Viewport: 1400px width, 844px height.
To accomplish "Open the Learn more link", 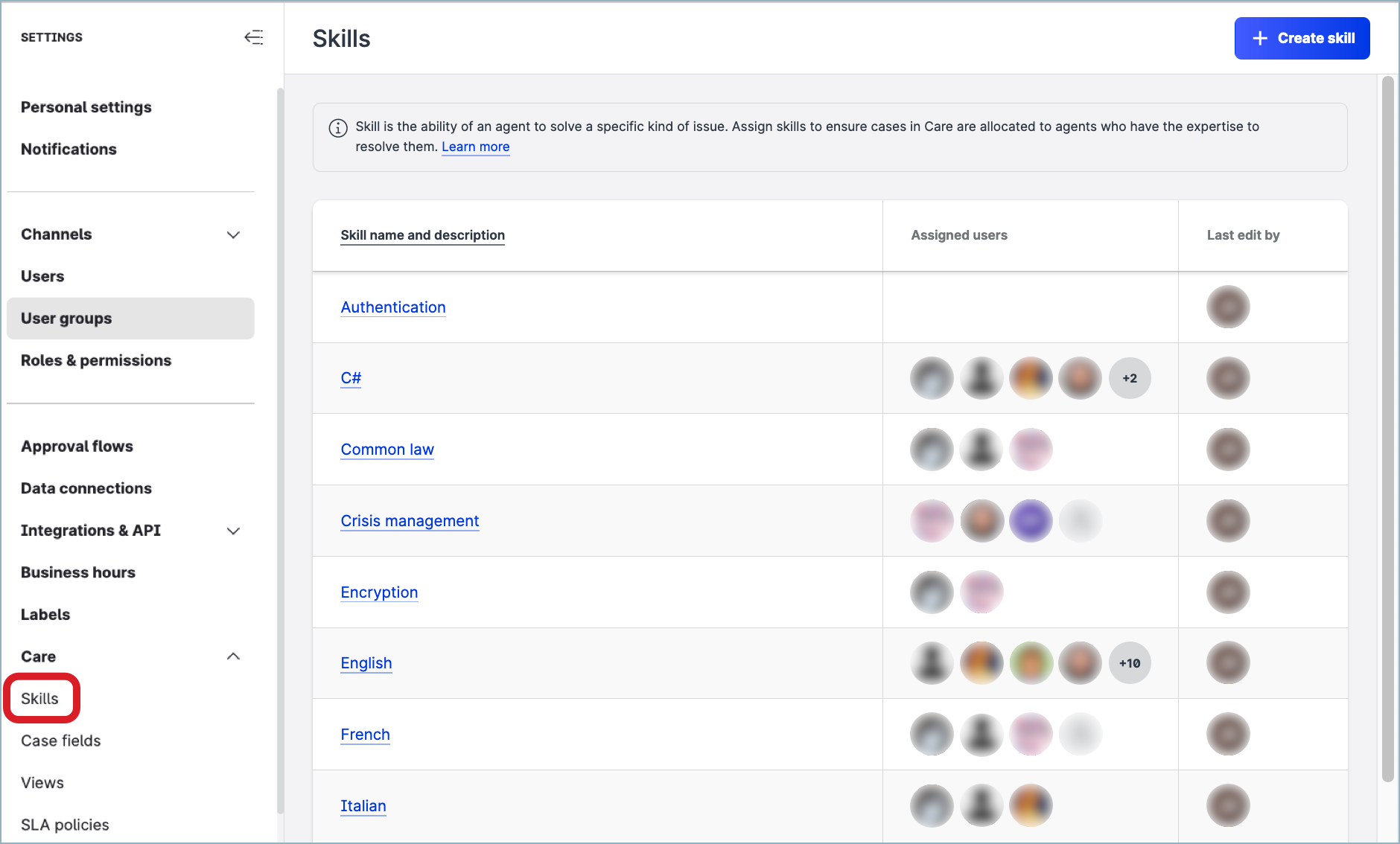I will pos(475,147).
